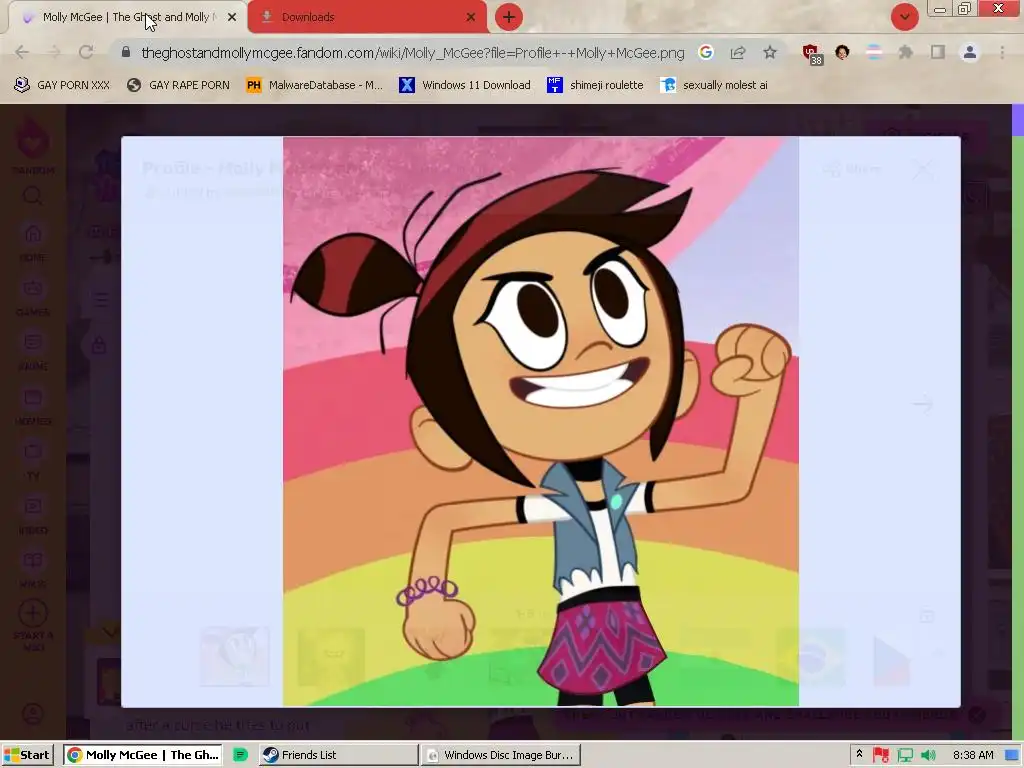Expand the hidden system tray icons
The image size is (1024, 768).
859,754
